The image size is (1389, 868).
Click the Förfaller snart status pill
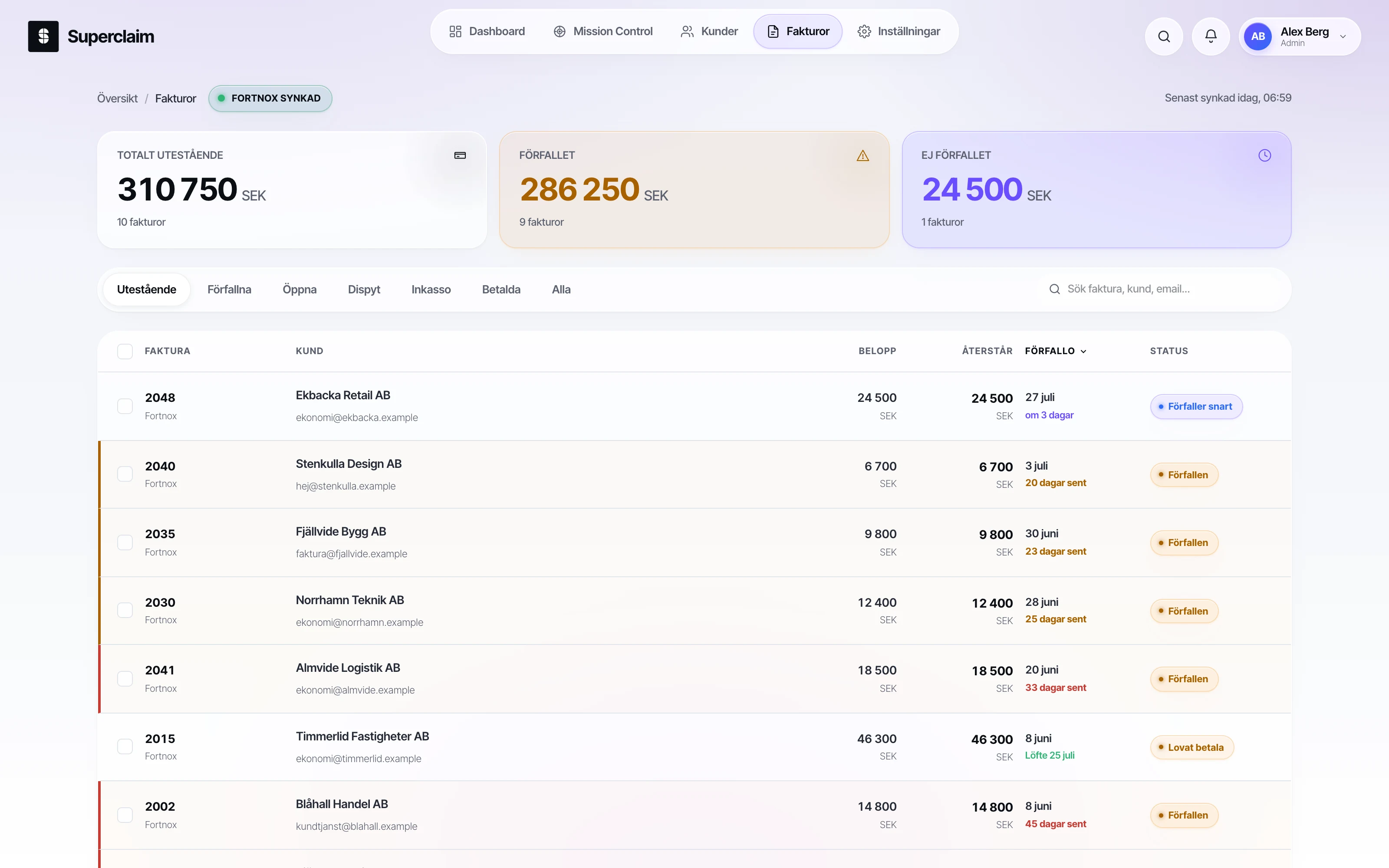pyautogui.click(x=1196, y=407)
